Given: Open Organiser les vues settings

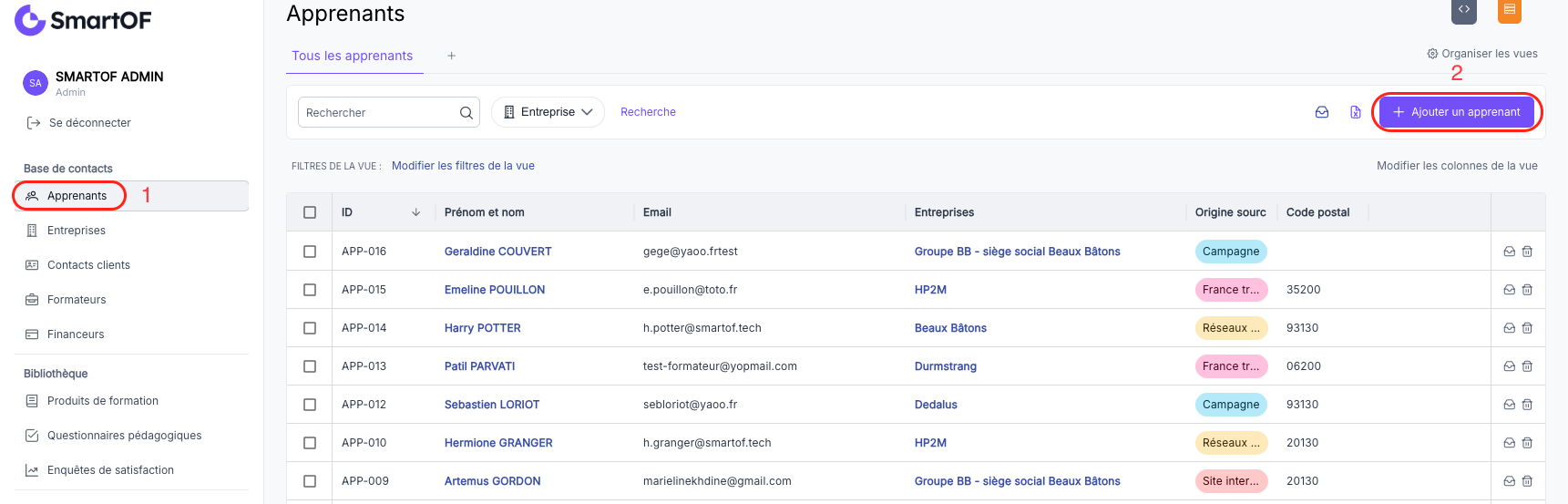Looking at the screenshot, I should [x=1482, y=54].
